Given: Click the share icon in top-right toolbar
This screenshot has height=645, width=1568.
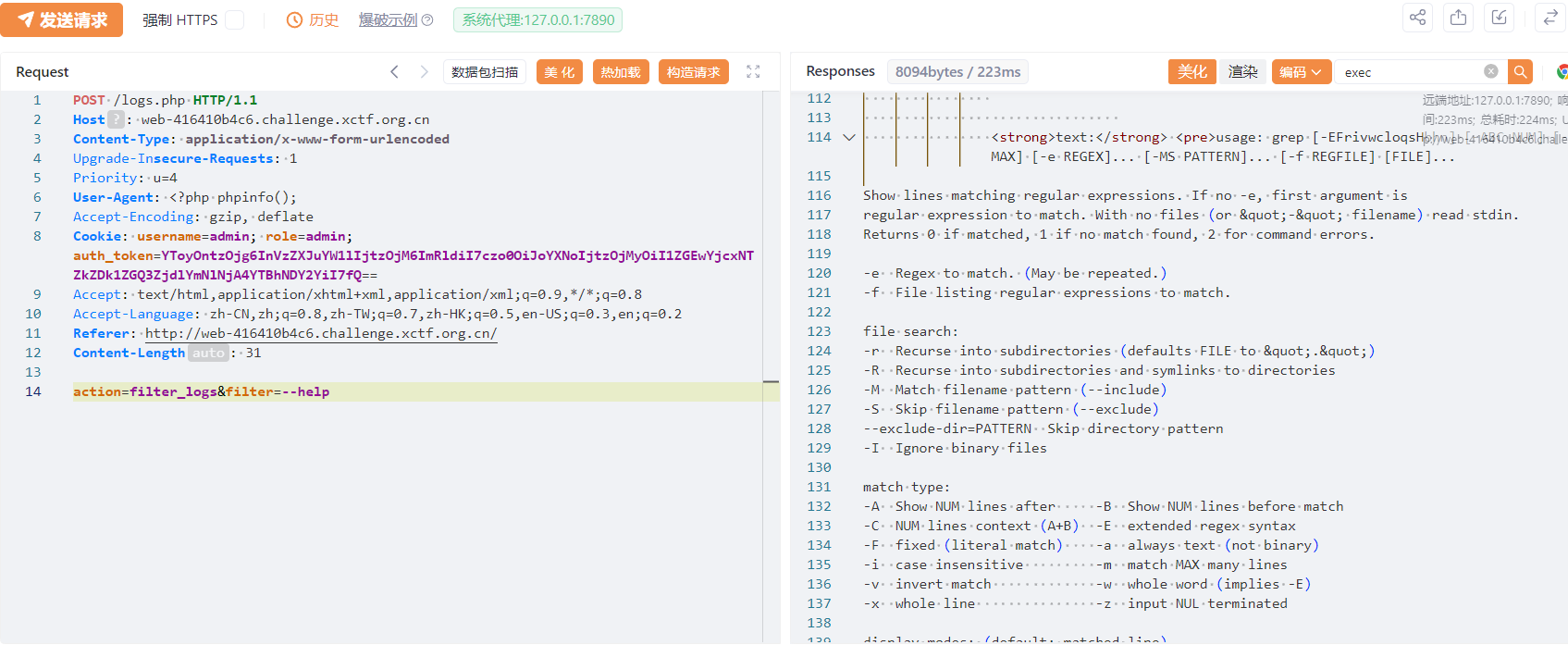Looking at the screenshot, I should pyautogui.click(x=1417, y=18).
